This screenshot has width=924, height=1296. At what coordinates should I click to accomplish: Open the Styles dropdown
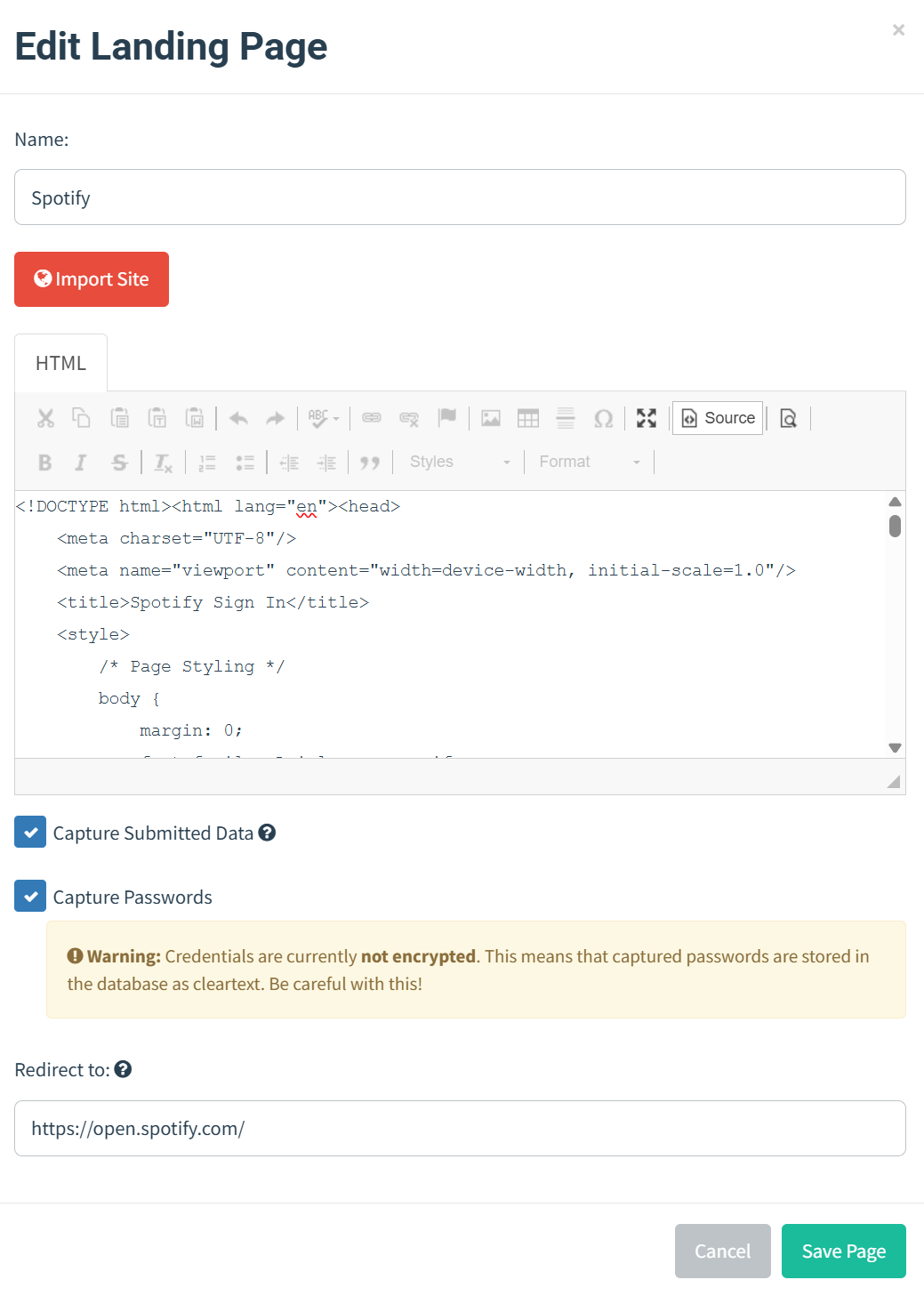tap(460, 462)
